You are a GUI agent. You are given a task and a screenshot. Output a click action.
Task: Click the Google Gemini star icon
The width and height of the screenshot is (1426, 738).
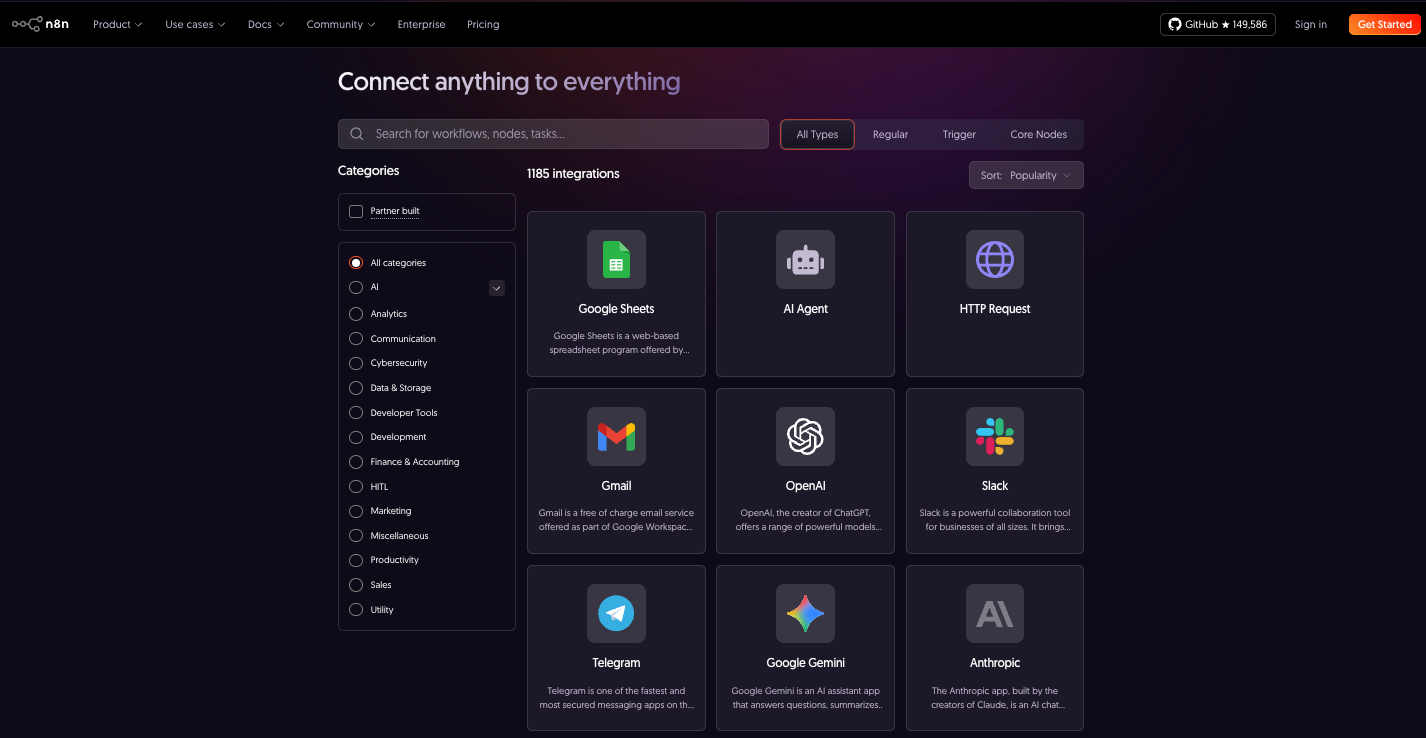[x=805, y=614]
